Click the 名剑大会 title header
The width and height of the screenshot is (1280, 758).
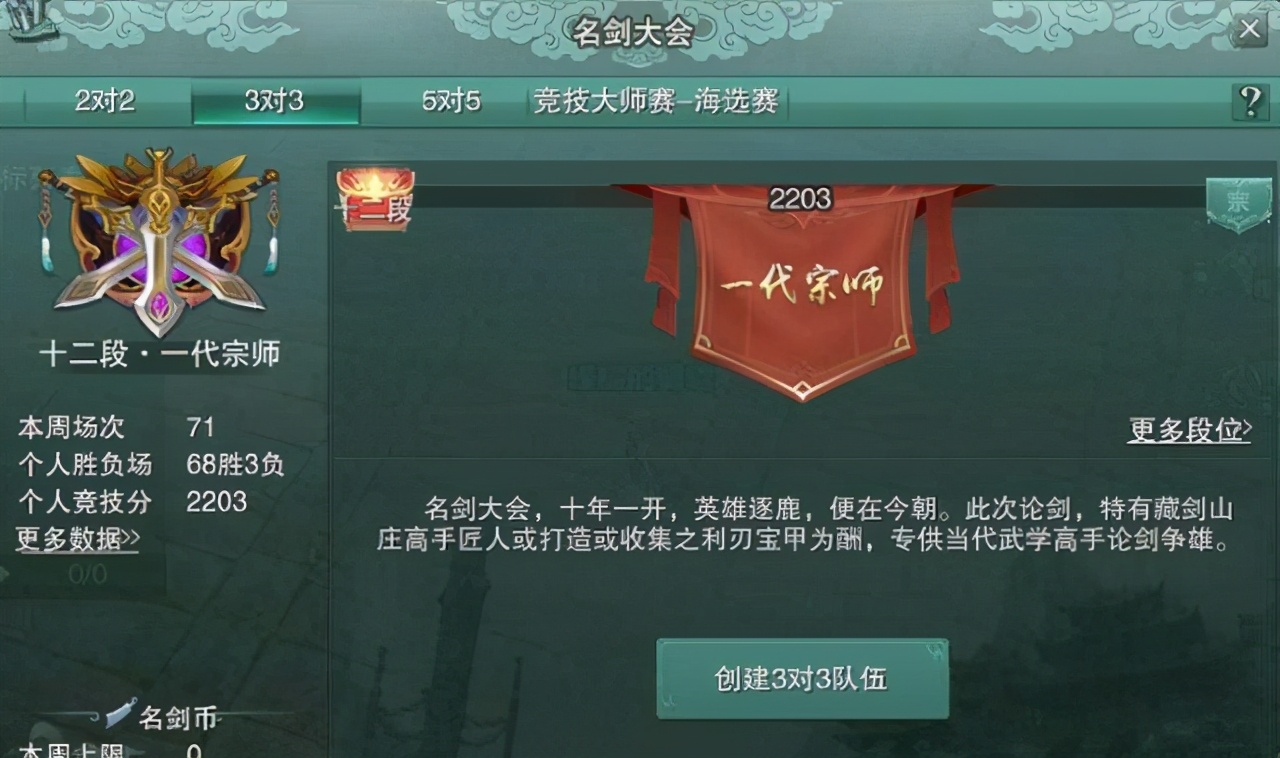633,32
